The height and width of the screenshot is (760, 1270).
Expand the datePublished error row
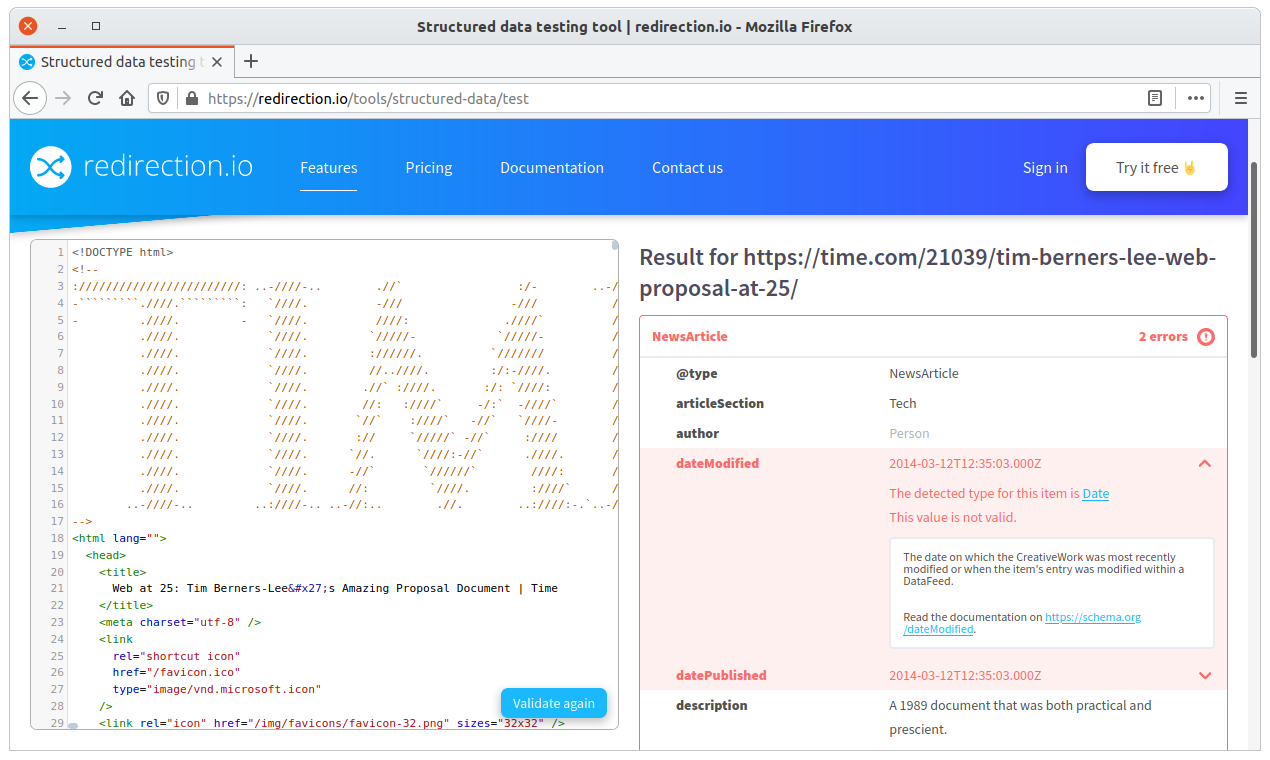pyautogui.click(x=1205, y=675)
